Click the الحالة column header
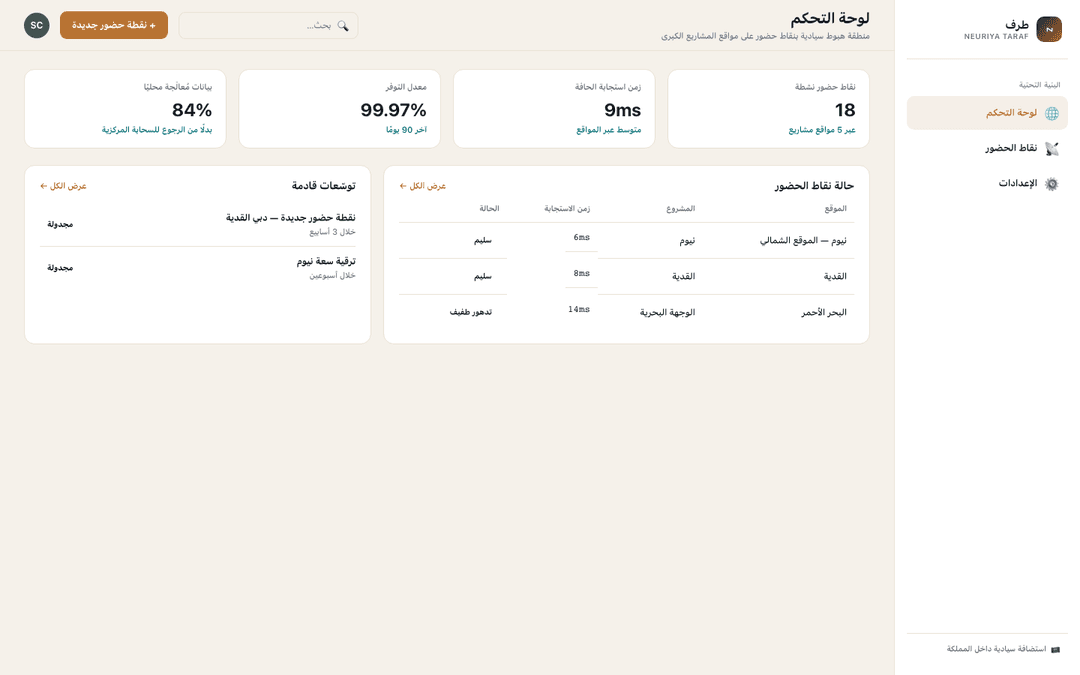Screen dimensions: 1080x675 pyautogui.click(x=489, y=209)
